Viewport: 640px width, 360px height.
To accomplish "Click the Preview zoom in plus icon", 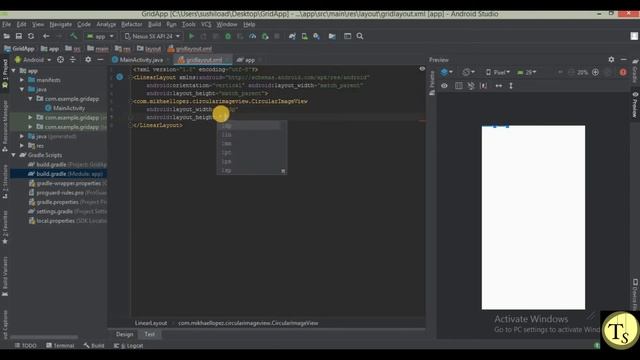I will [x=595, y=72].
